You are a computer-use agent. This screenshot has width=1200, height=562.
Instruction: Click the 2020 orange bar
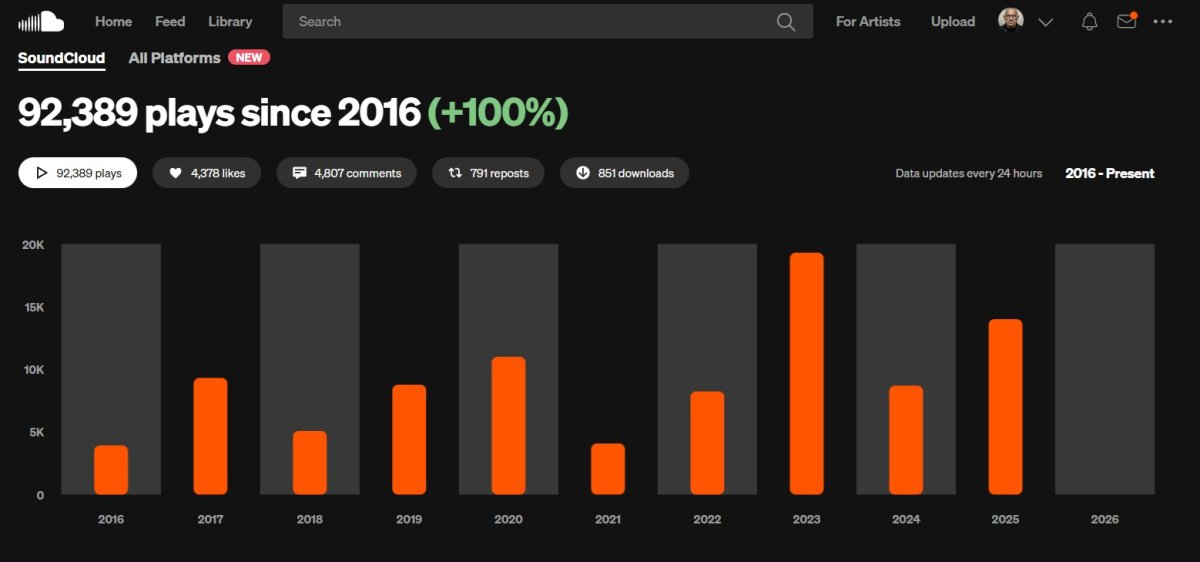pos(508,425)
